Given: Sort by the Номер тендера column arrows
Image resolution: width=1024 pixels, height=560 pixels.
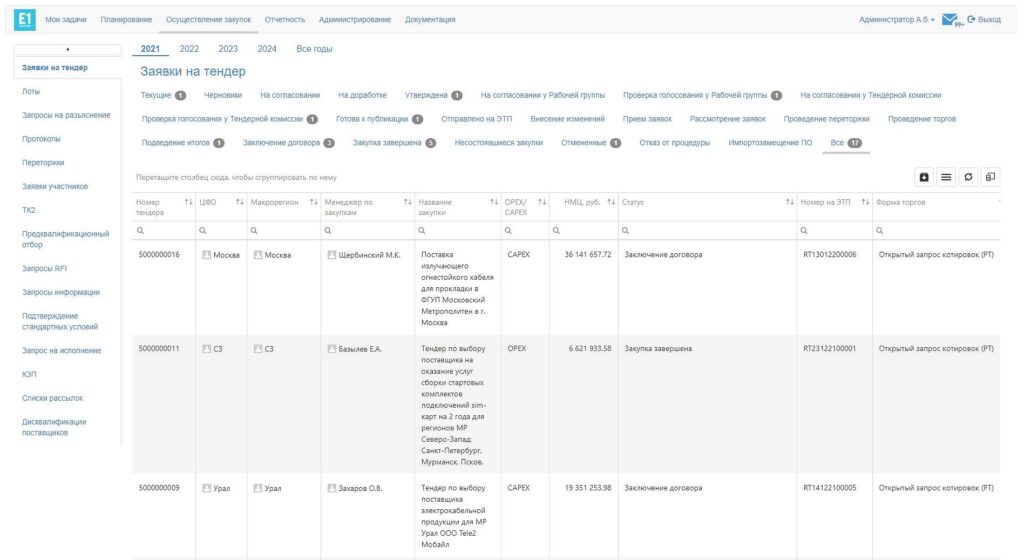Looking at the screenshot, I should pyautogui.click(x=188, y=203).
